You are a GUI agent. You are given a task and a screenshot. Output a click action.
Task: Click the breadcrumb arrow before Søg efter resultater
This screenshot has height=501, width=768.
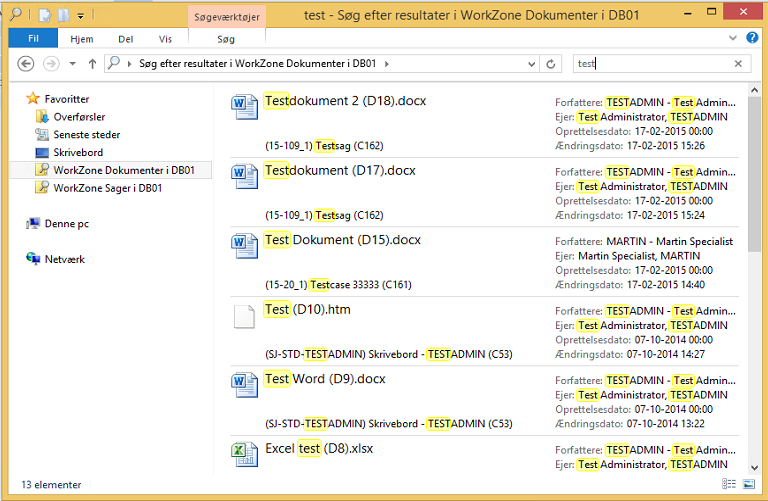129,64
